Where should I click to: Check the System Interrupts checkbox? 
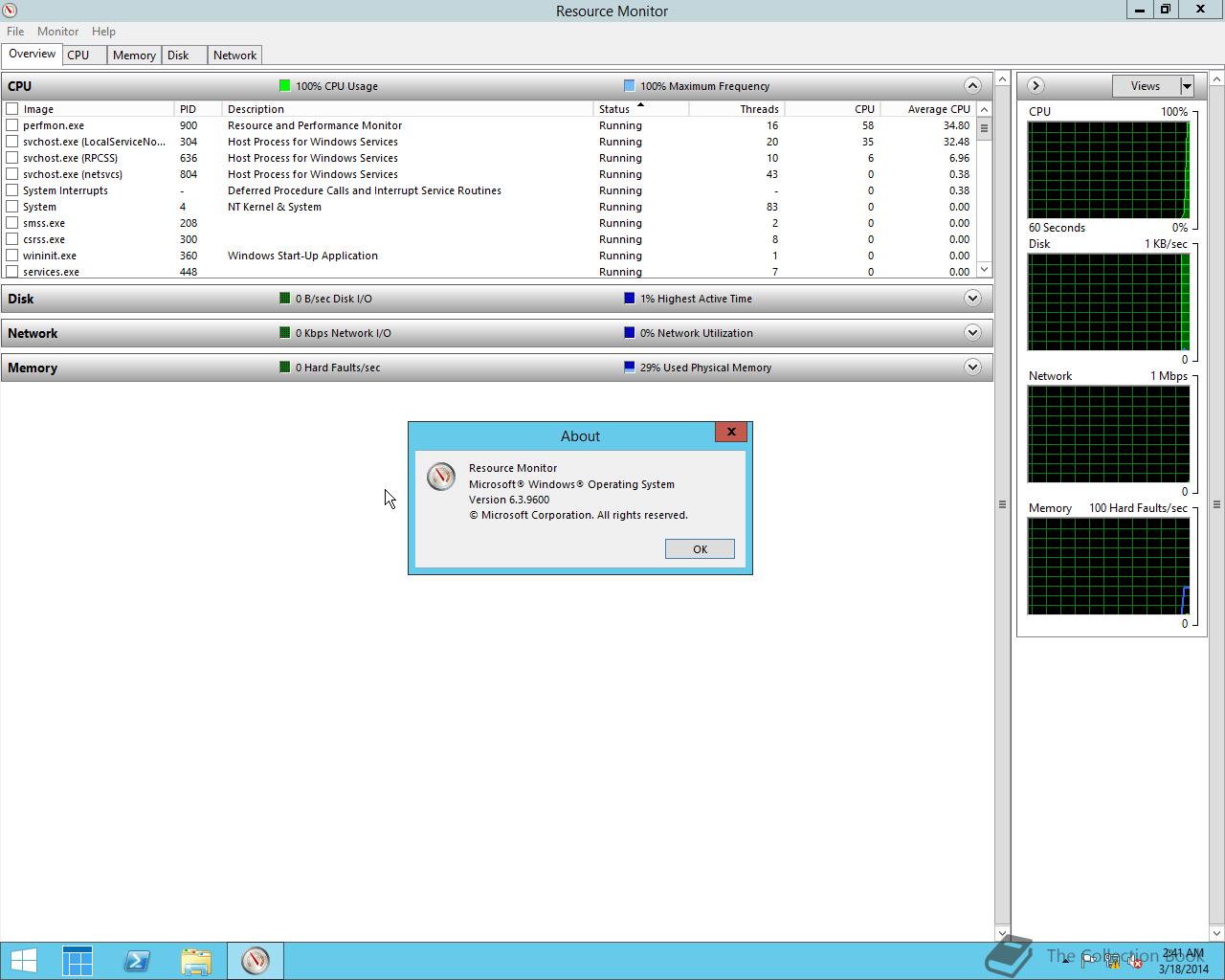(12, 190)
